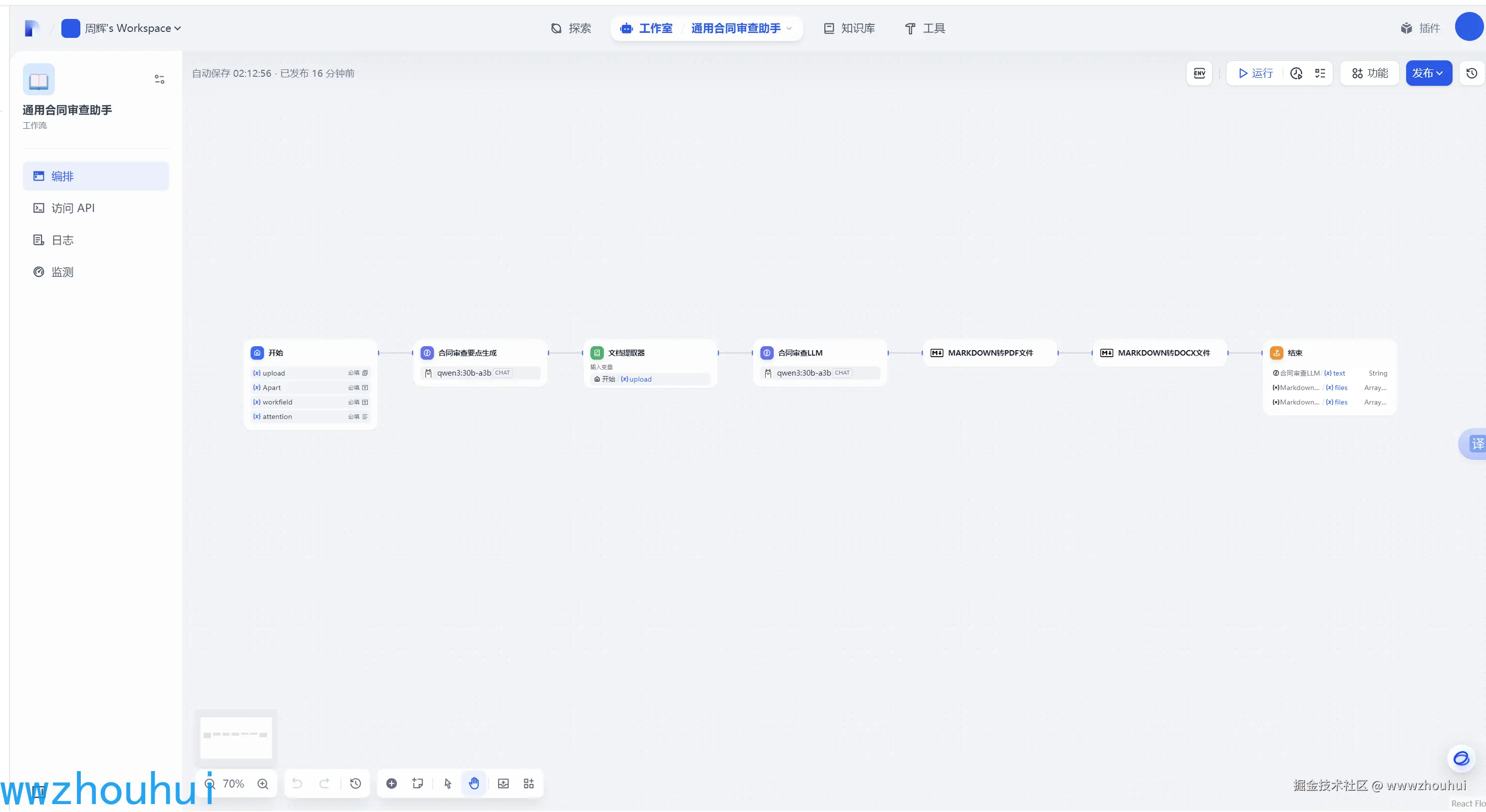Image resolution: width=1486 pixels, height=812 pixels.
Task: Open the checklist icon beside run
Action: click(x=1320, y=73)
